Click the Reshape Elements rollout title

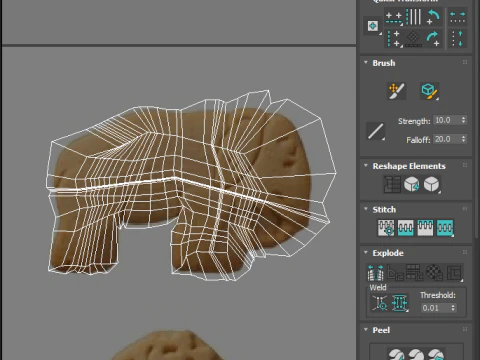coord(409,166)
